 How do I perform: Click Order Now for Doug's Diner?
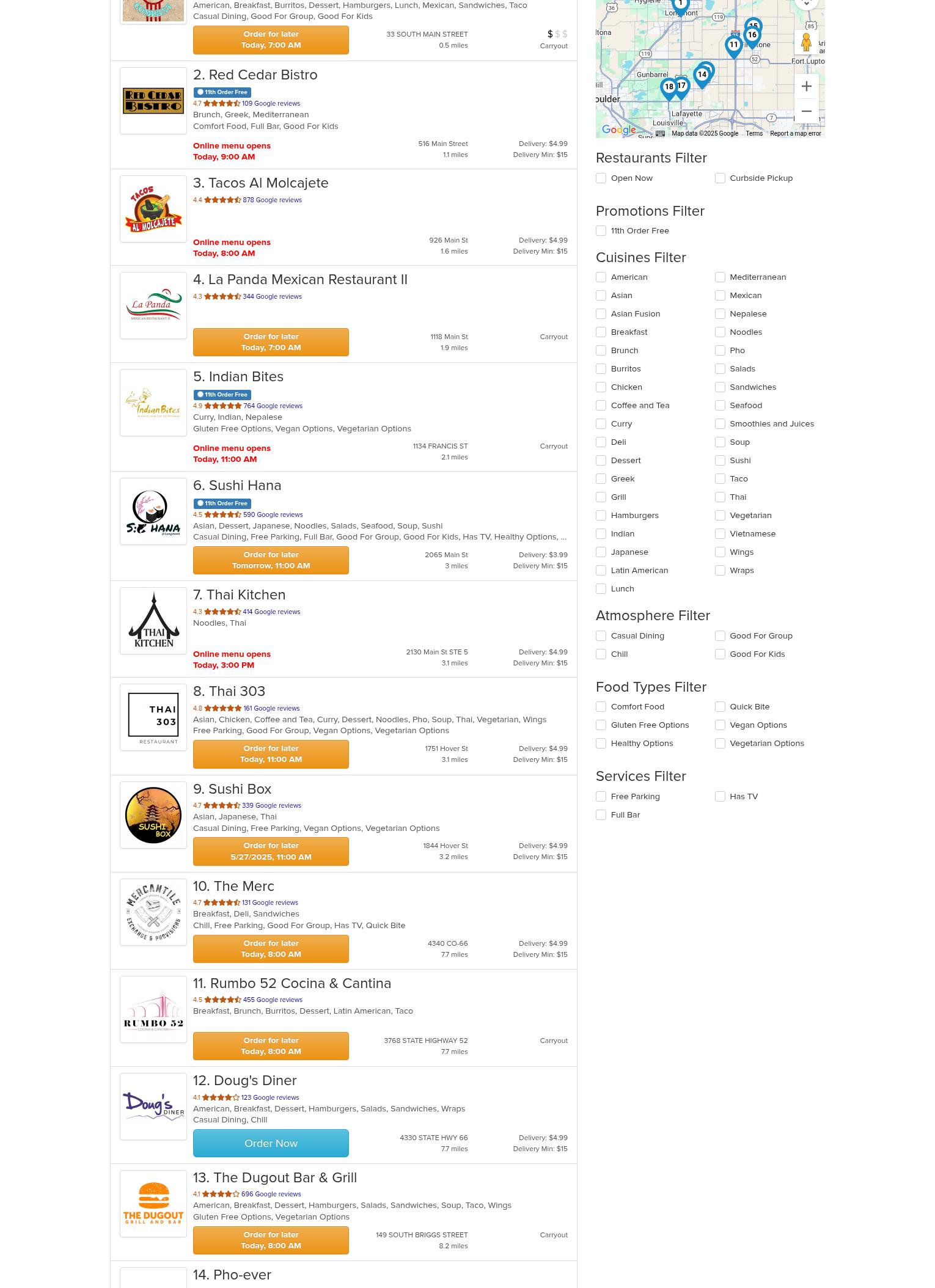tap(271, 1143)
